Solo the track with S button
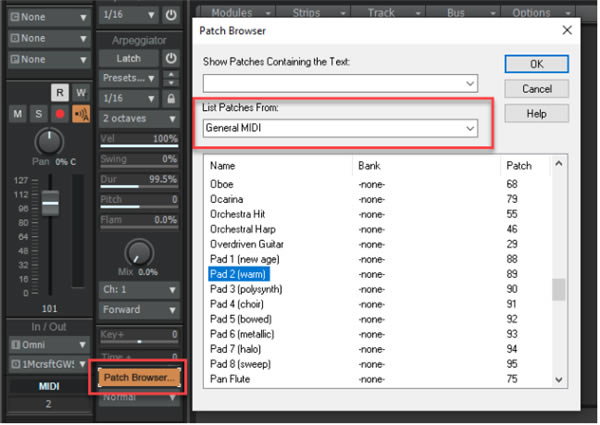 pyautogui.click(x=36, y=114)
